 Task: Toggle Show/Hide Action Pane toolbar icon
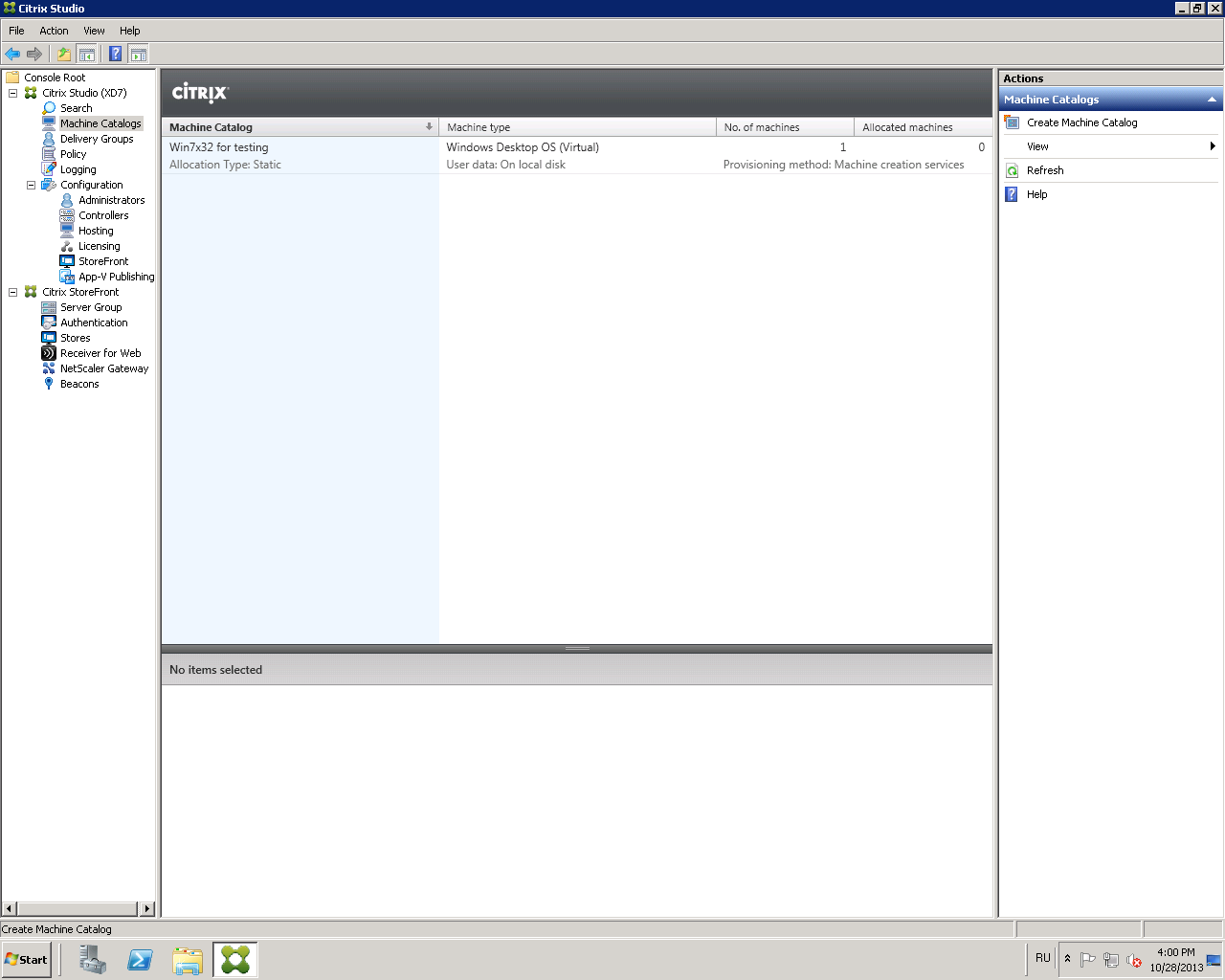click(139, 55)
